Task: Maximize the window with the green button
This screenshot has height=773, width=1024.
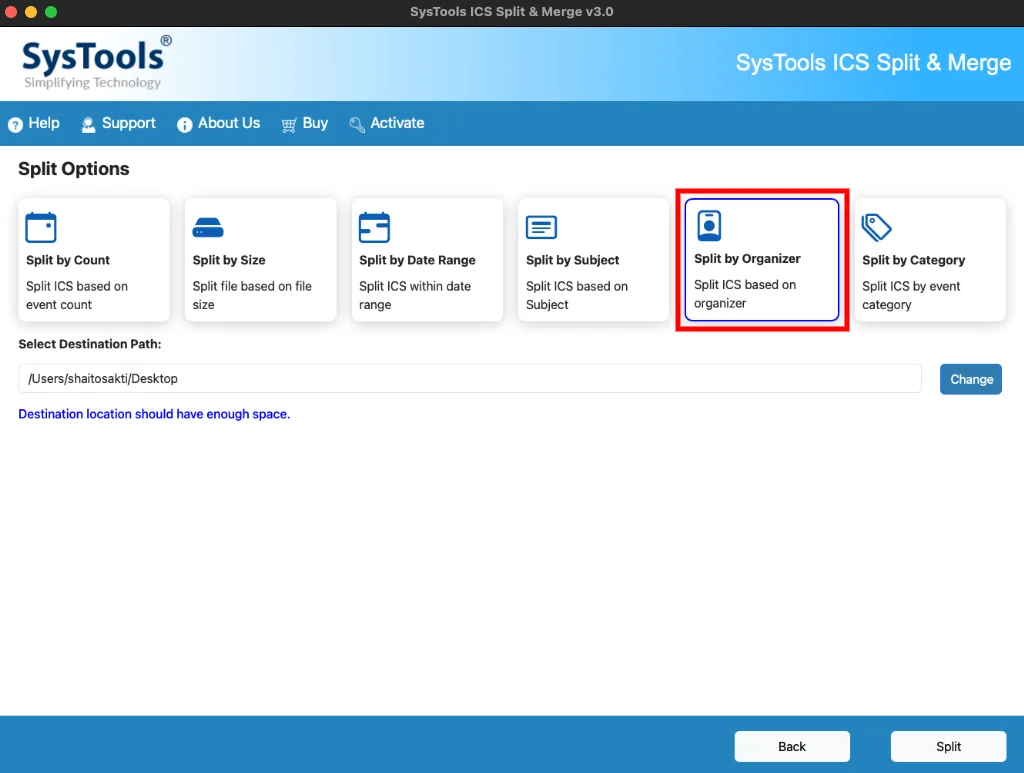Action: click(x=51, y=12)
